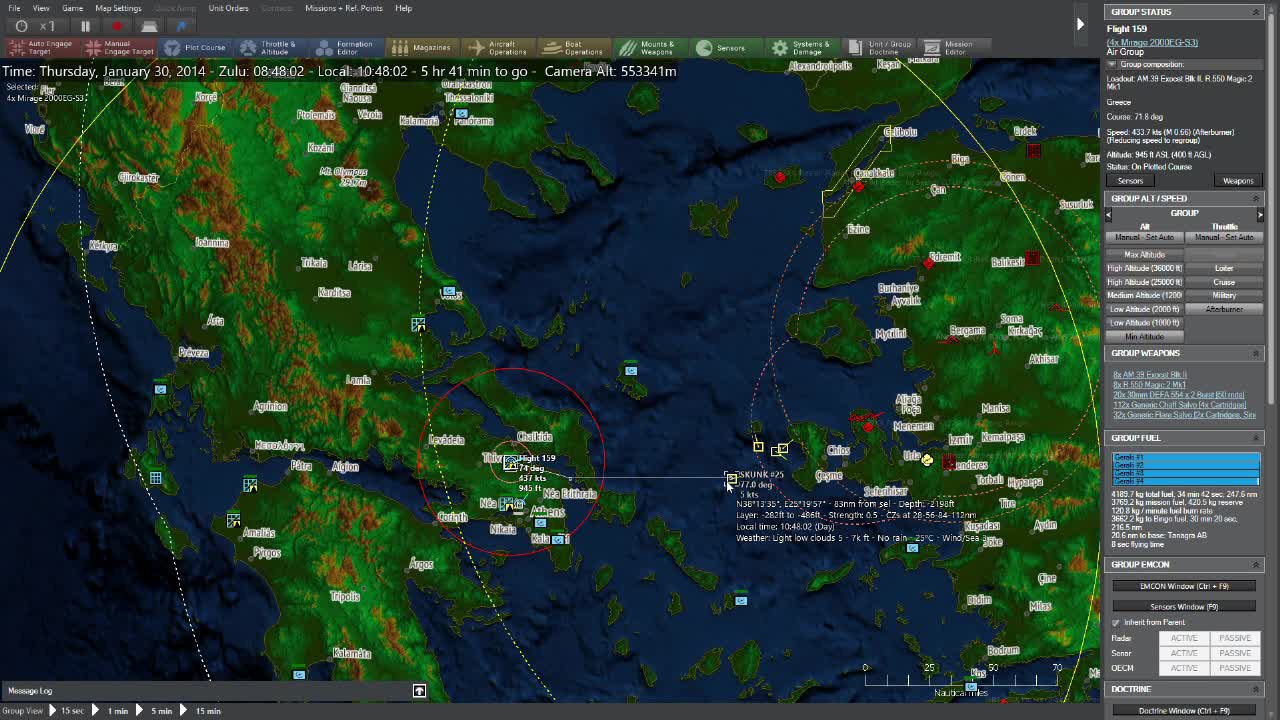Open Systems & Damage
The height and width of the screenshot is (720, 1280).
point(802,47)
